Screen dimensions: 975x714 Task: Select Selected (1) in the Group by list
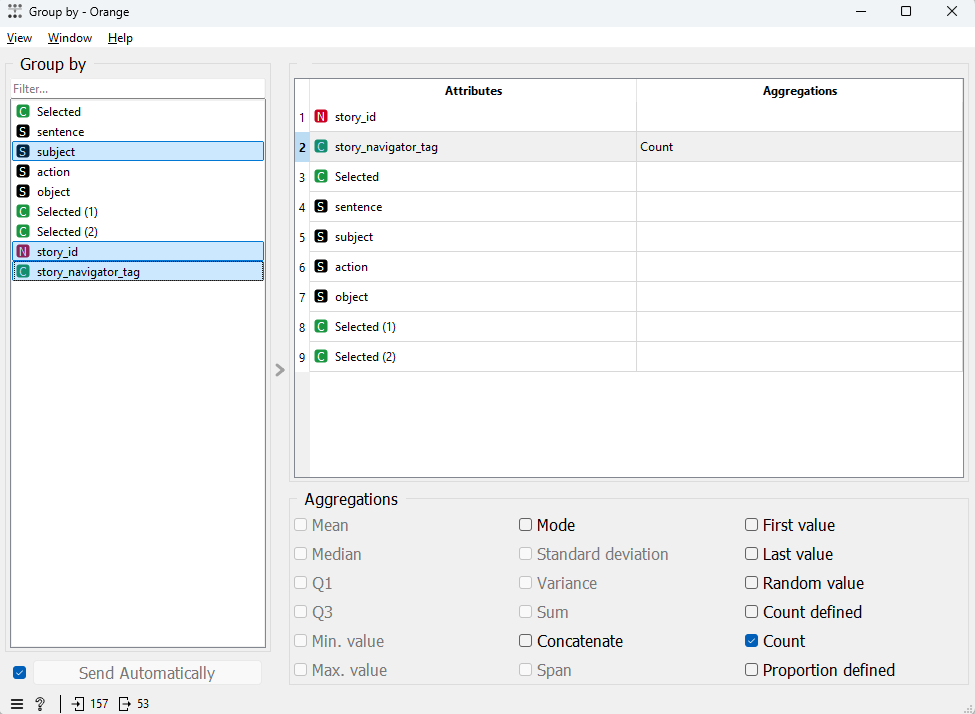[x=138, y=211]
